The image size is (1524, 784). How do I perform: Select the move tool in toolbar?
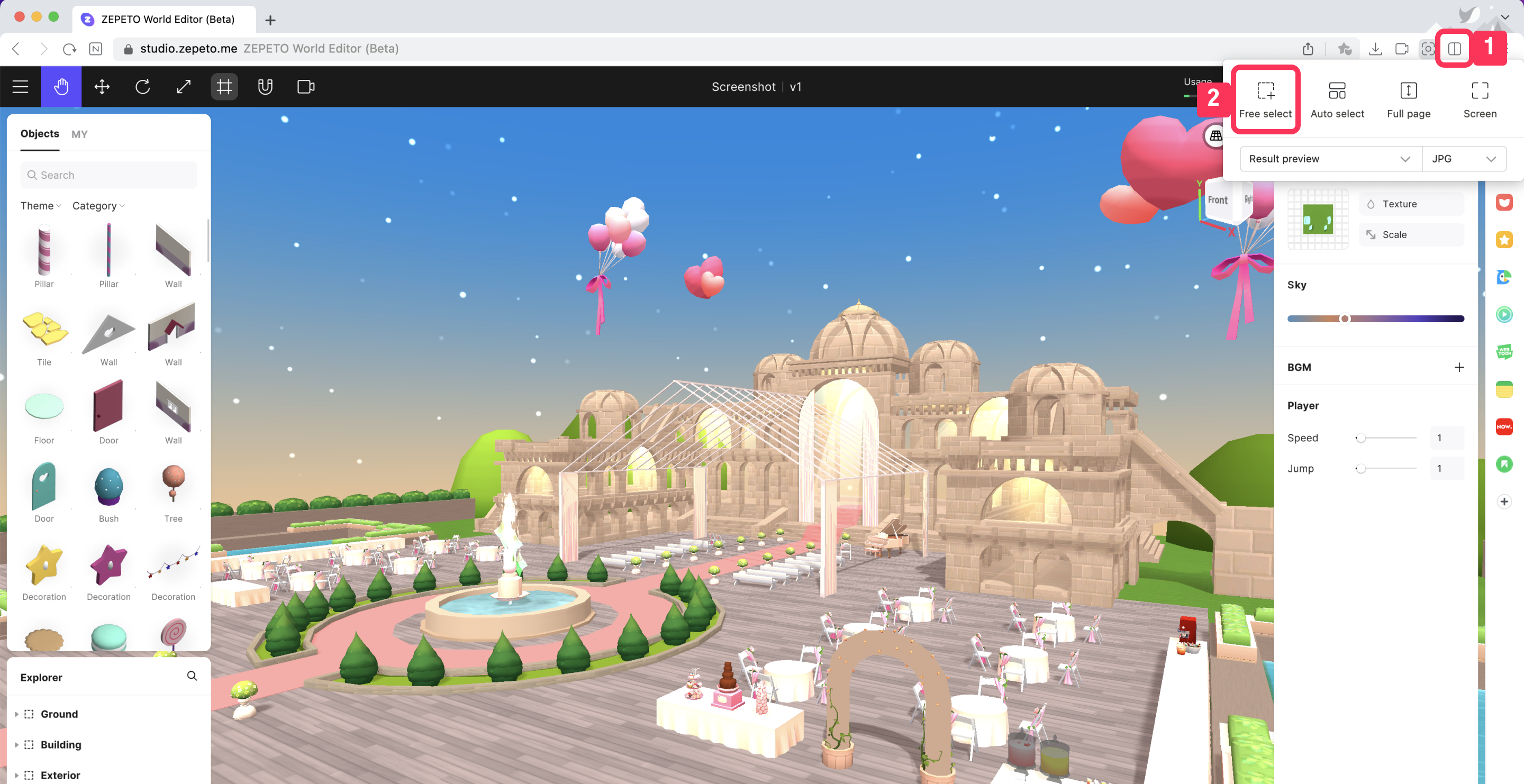tap(102, 87)
